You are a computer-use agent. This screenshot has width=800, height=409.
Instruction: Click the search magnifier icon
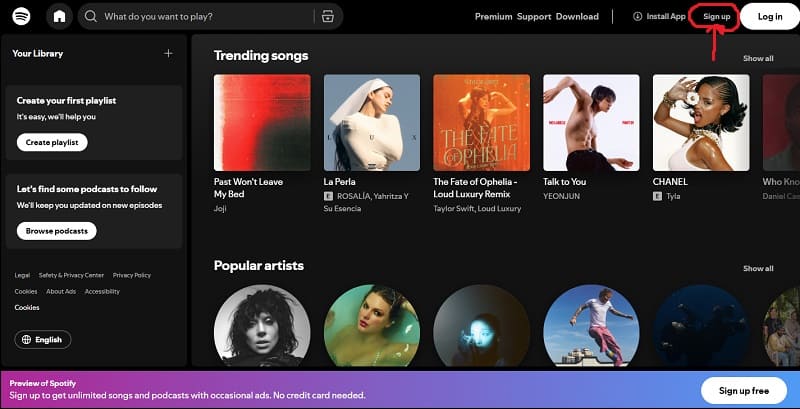pos(91,17)
